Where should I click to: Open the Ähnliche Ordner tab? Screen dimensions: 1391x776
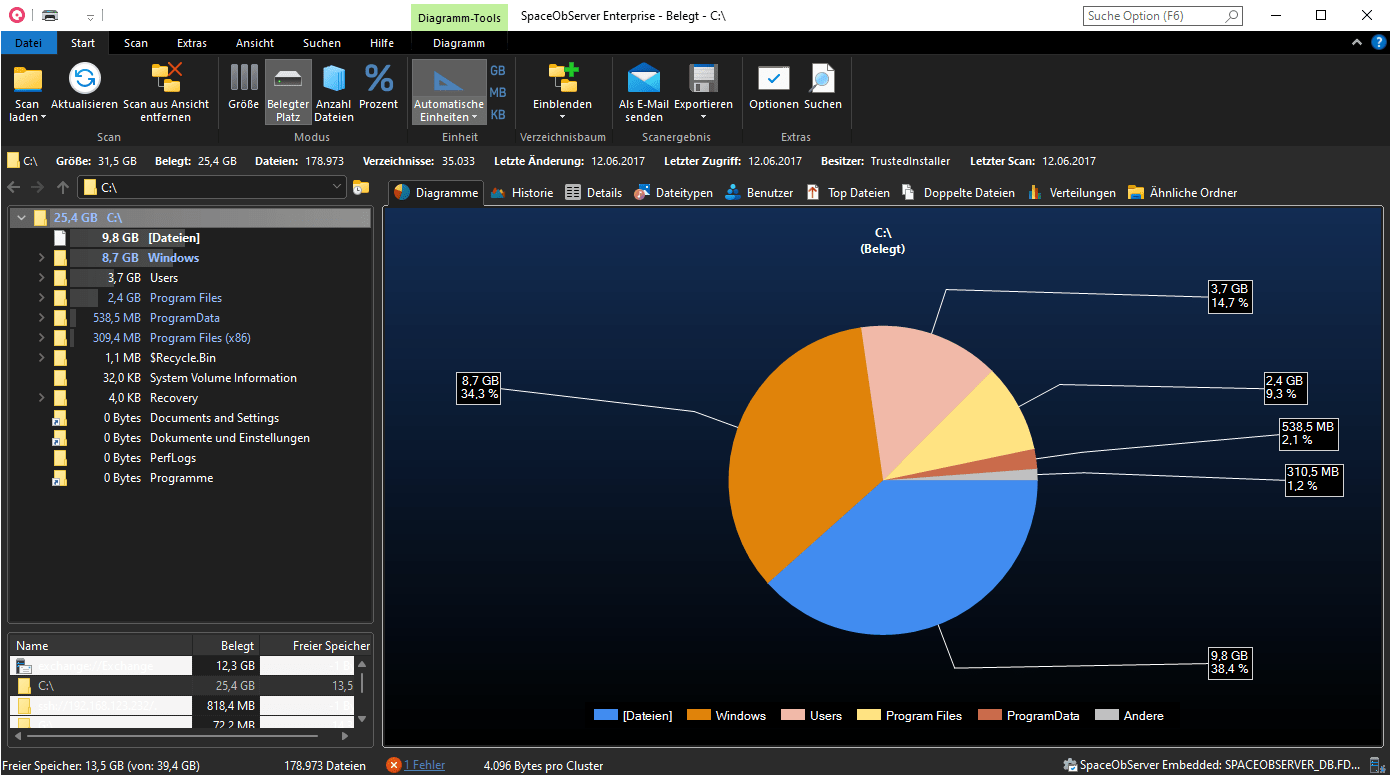(x=1183, y=193)
